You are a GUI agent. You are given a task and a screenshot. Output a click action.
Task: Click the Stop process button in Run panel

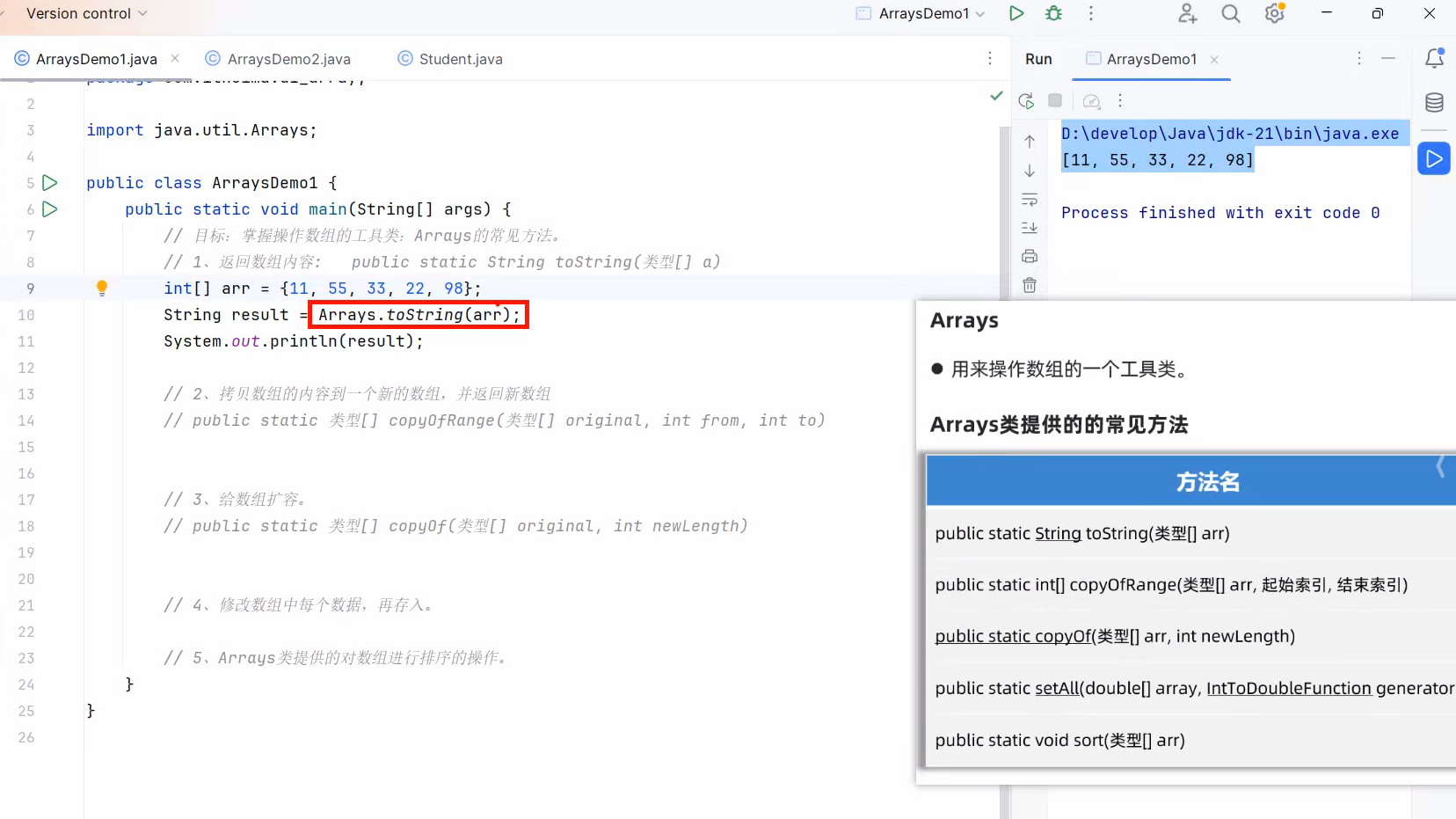tap(1055, 100)
